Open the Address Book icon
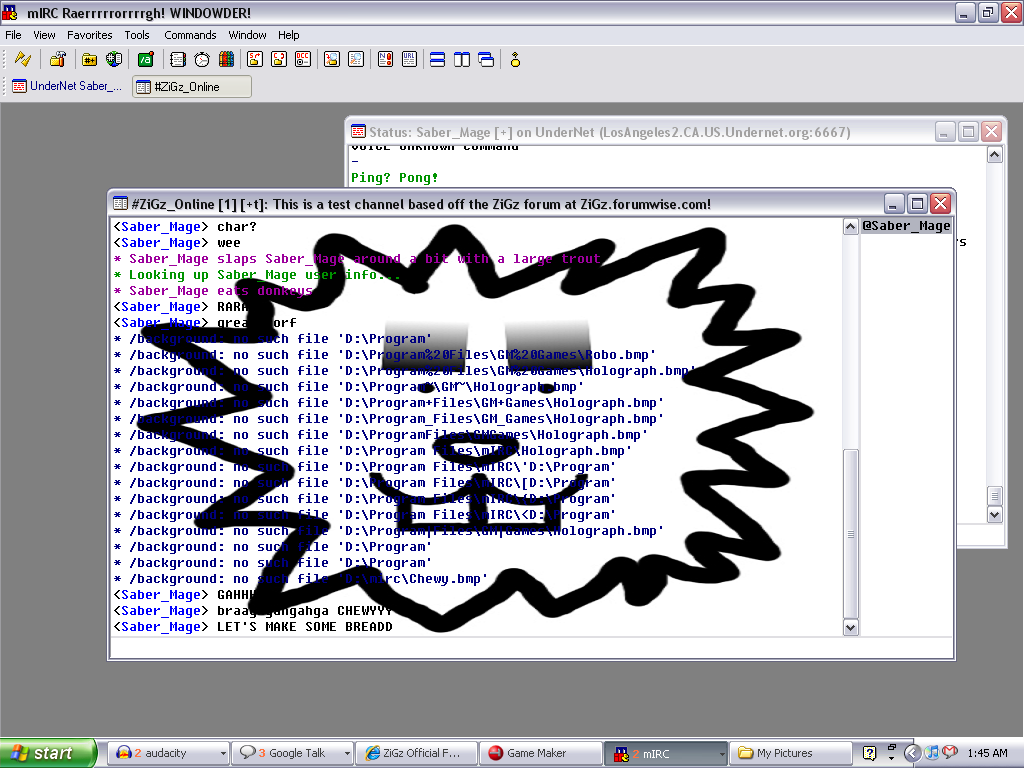1024x768 pixels. click(x=178, y=59)
